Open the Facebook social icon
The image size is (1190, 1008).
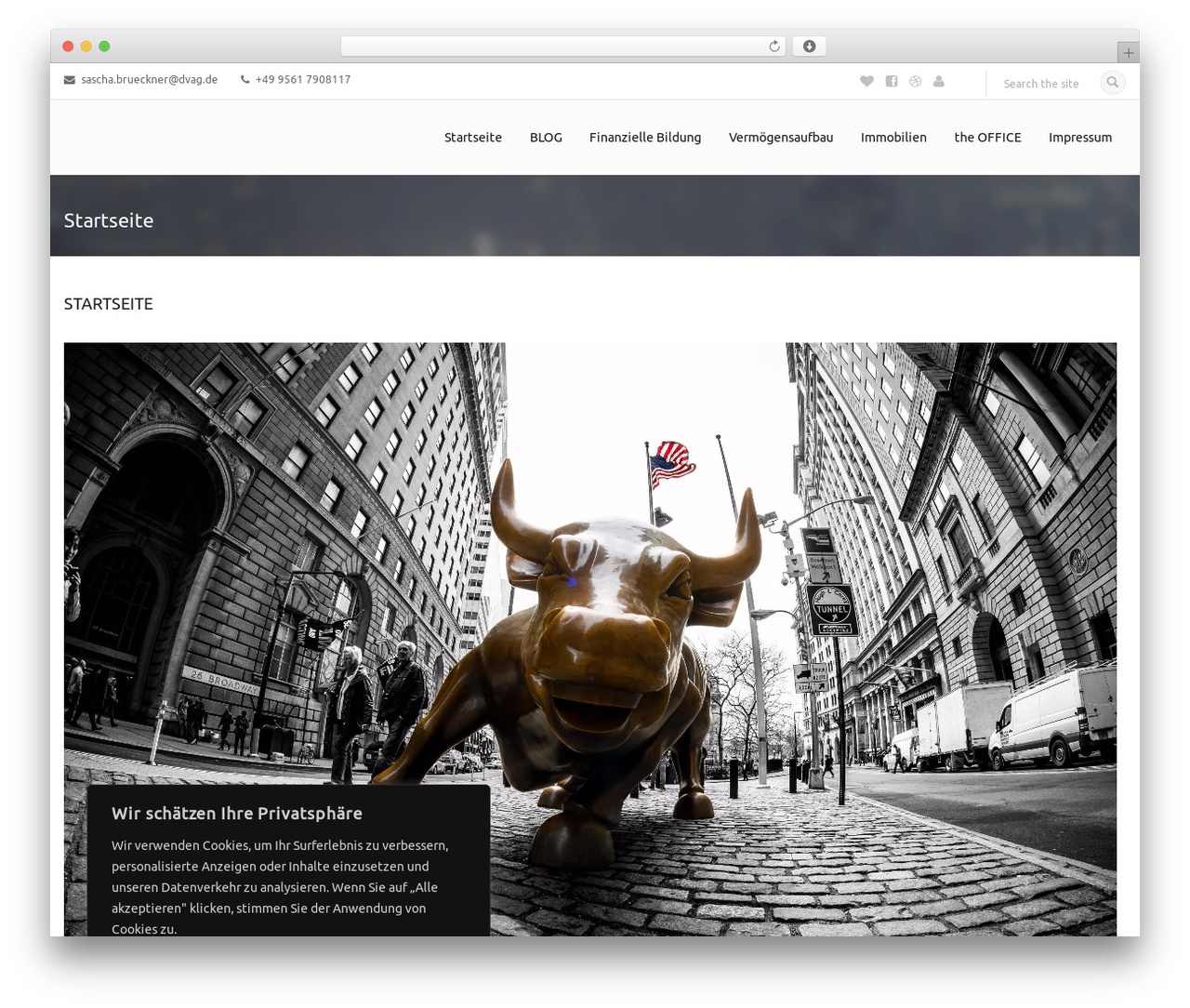click(x=892, y=81)
